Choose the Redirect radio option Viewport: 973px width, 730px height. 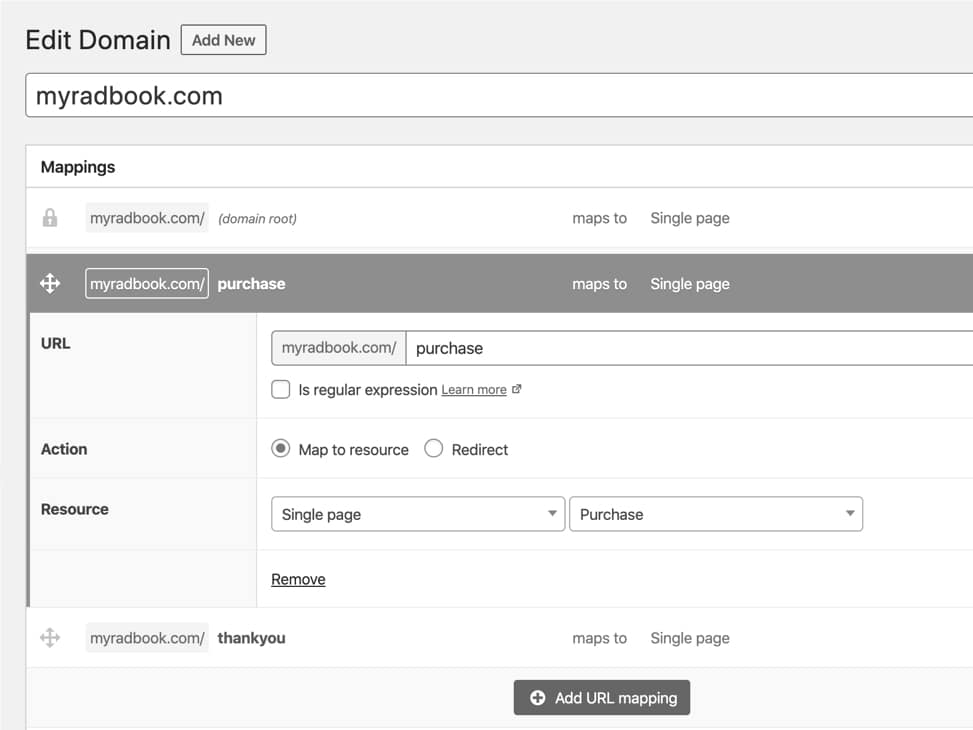(x=434, y=449)
